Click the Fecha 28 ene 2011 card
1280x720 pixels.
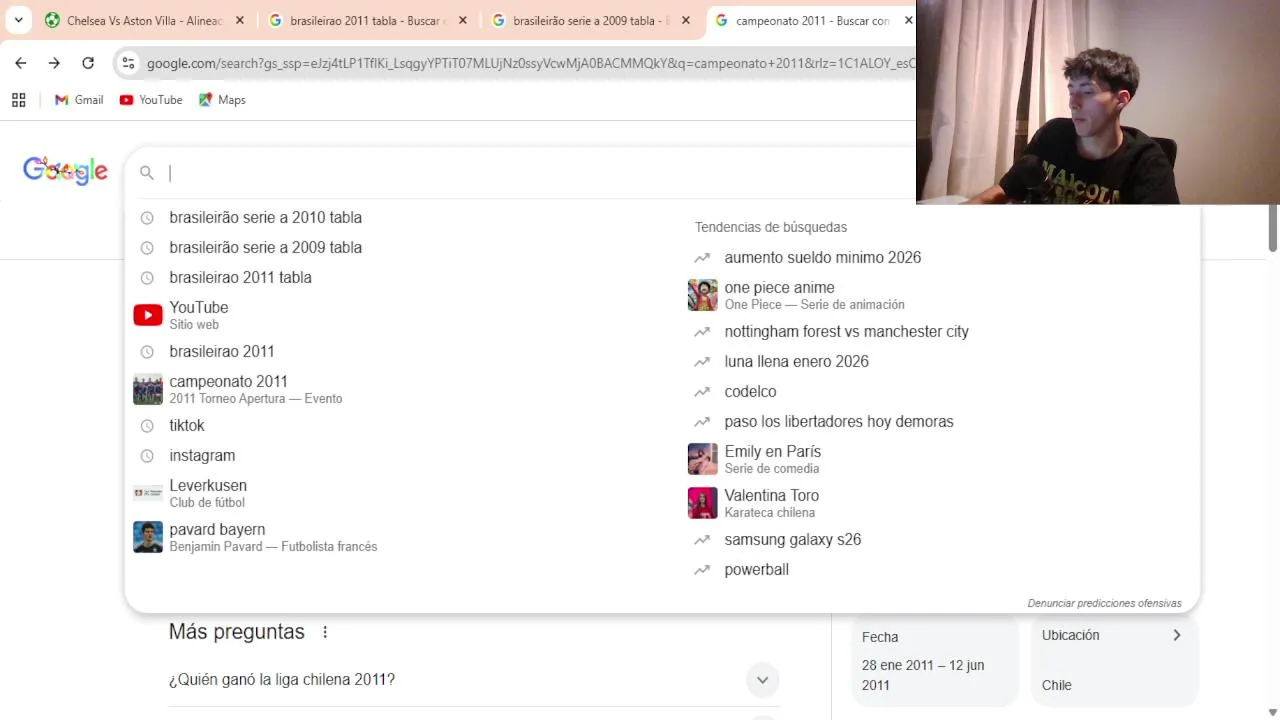click(934, 661)
